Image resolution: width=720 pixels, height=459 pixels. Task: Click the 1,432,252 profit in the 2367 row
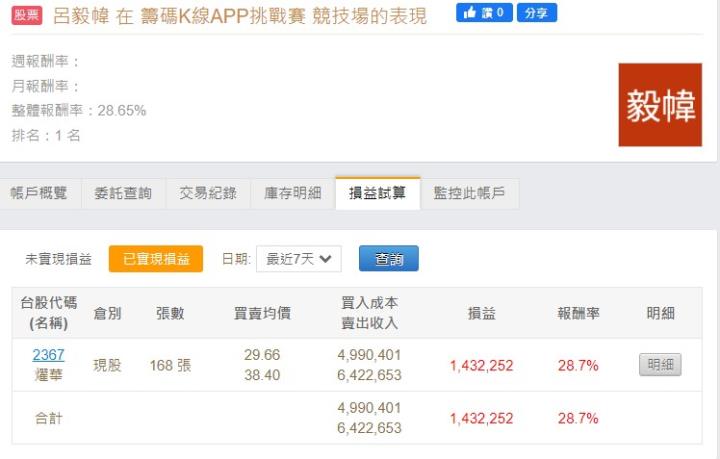click(481, 365)
